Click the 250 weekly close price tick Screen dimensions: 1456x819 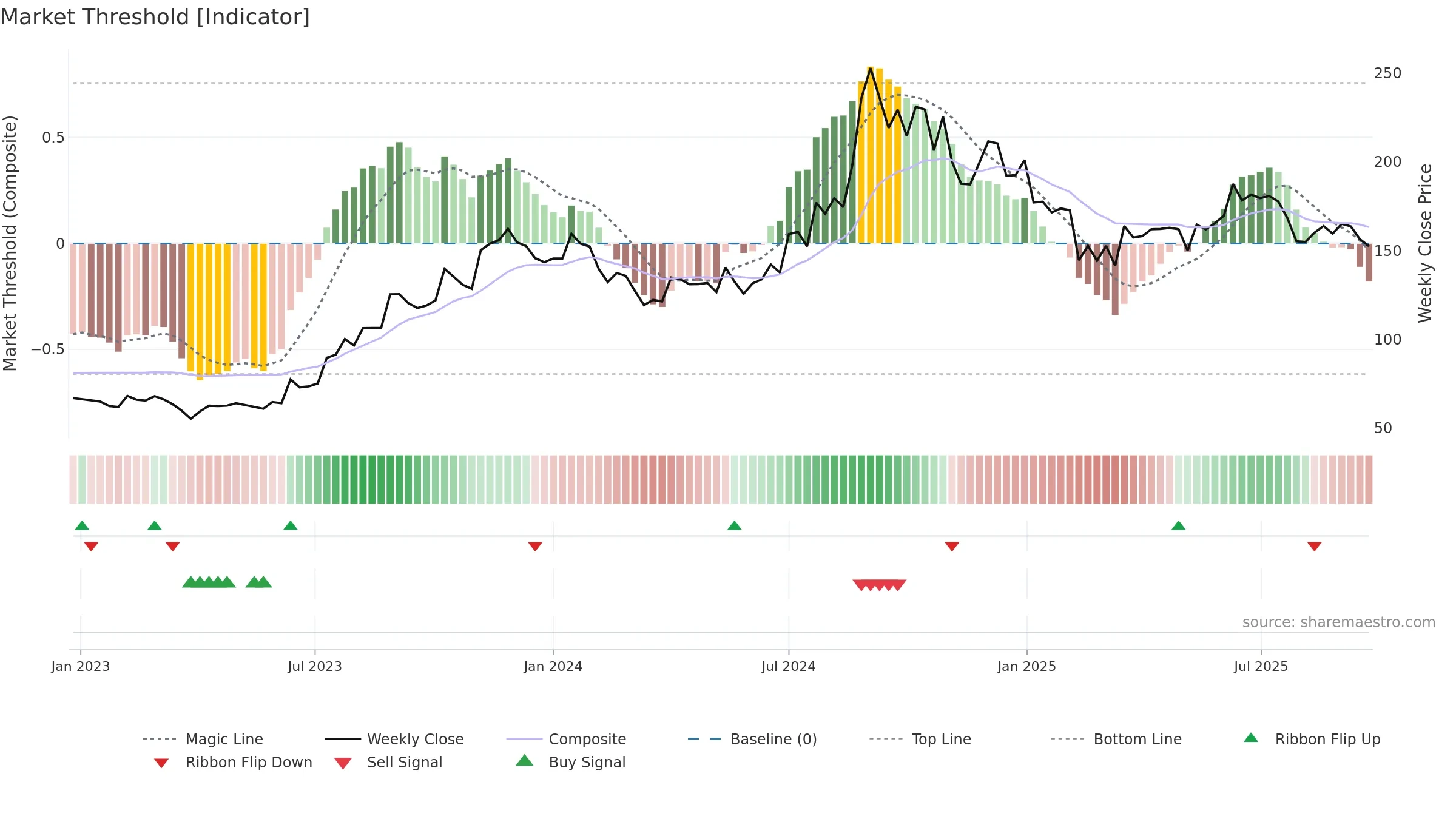pyautogui.click(x=1388, y=73)
